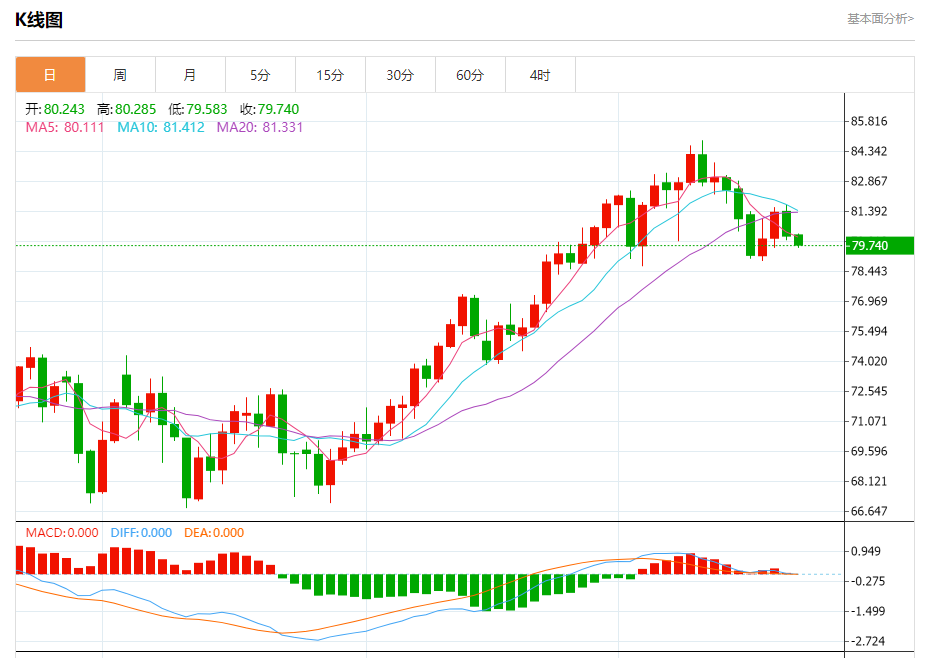927x658 pixels.
Task: Click the 高:80.285 high price value
Action: click(x=127, y=109)
